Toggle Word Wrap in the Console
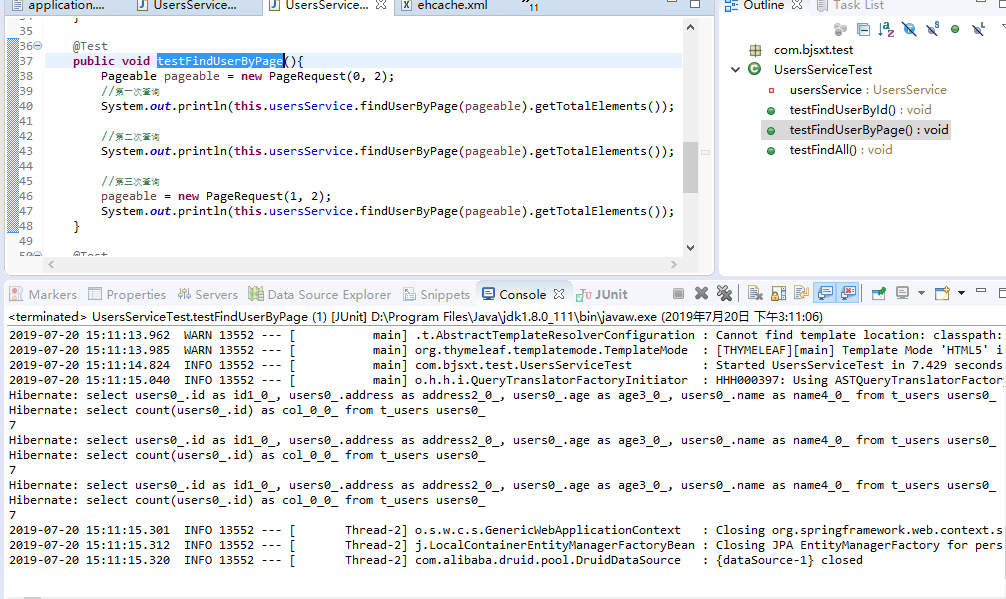This screenshot has height=599, width=1006. 801,294
